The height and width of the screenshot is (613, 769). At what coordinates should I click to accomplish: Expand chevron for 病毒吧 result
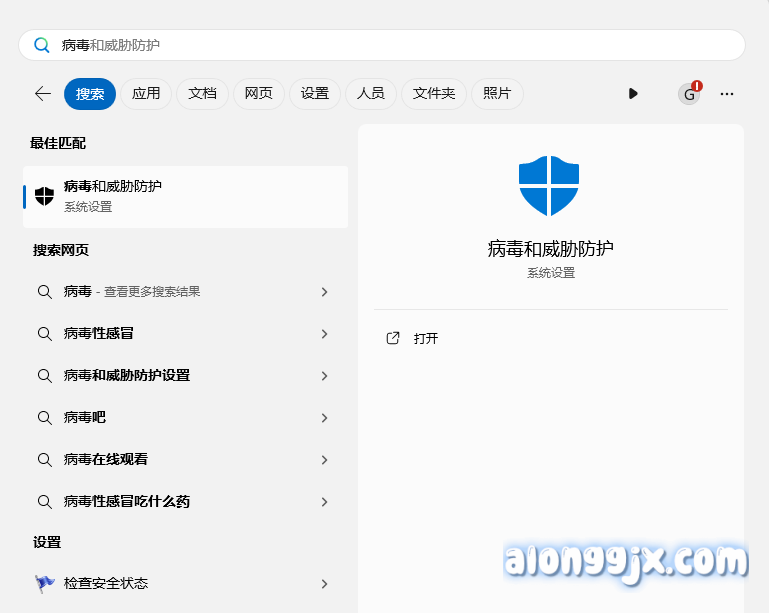pyautogui.click(x=324, y=418)
